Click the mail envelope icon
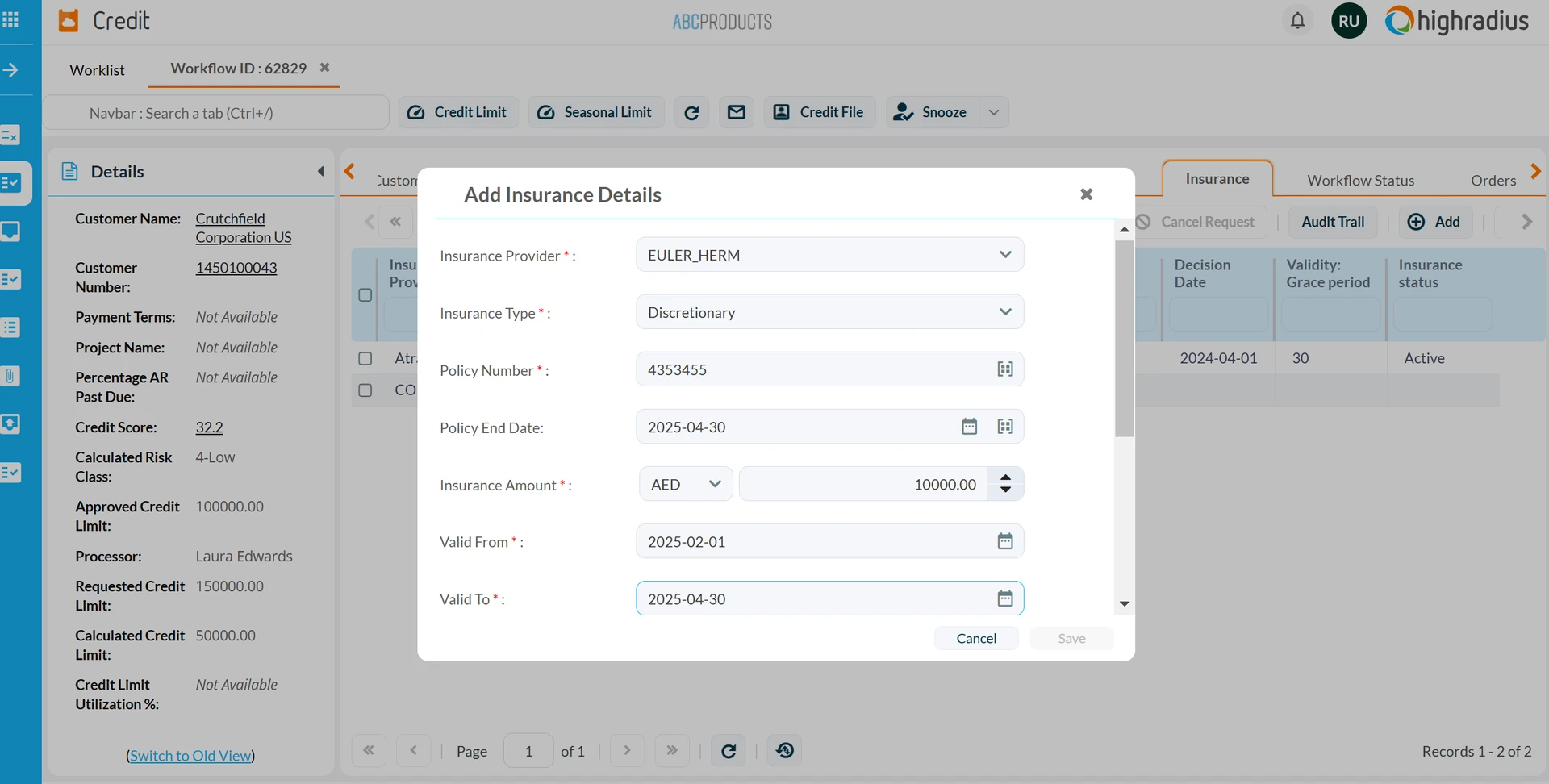The image size is (1549, 784). click(x=737, y=113)
